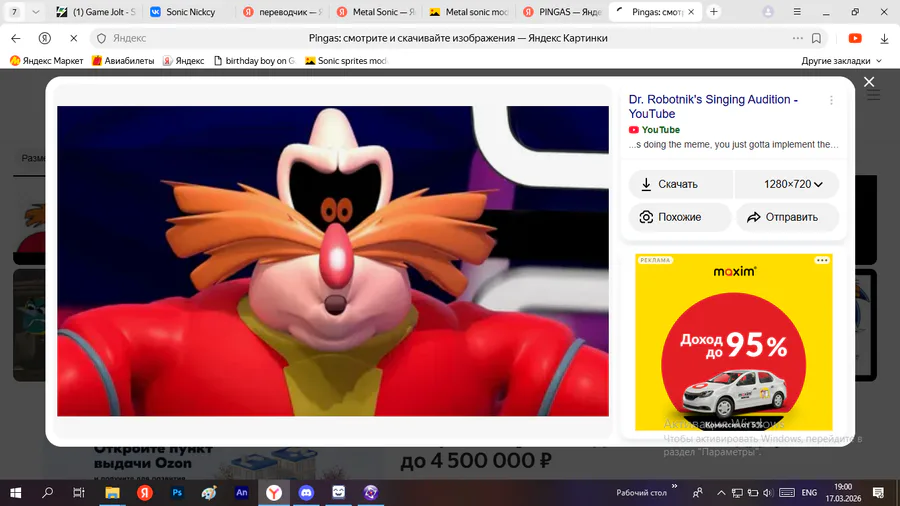
Task: Open the image options three-dots menu
Action: 831,100
